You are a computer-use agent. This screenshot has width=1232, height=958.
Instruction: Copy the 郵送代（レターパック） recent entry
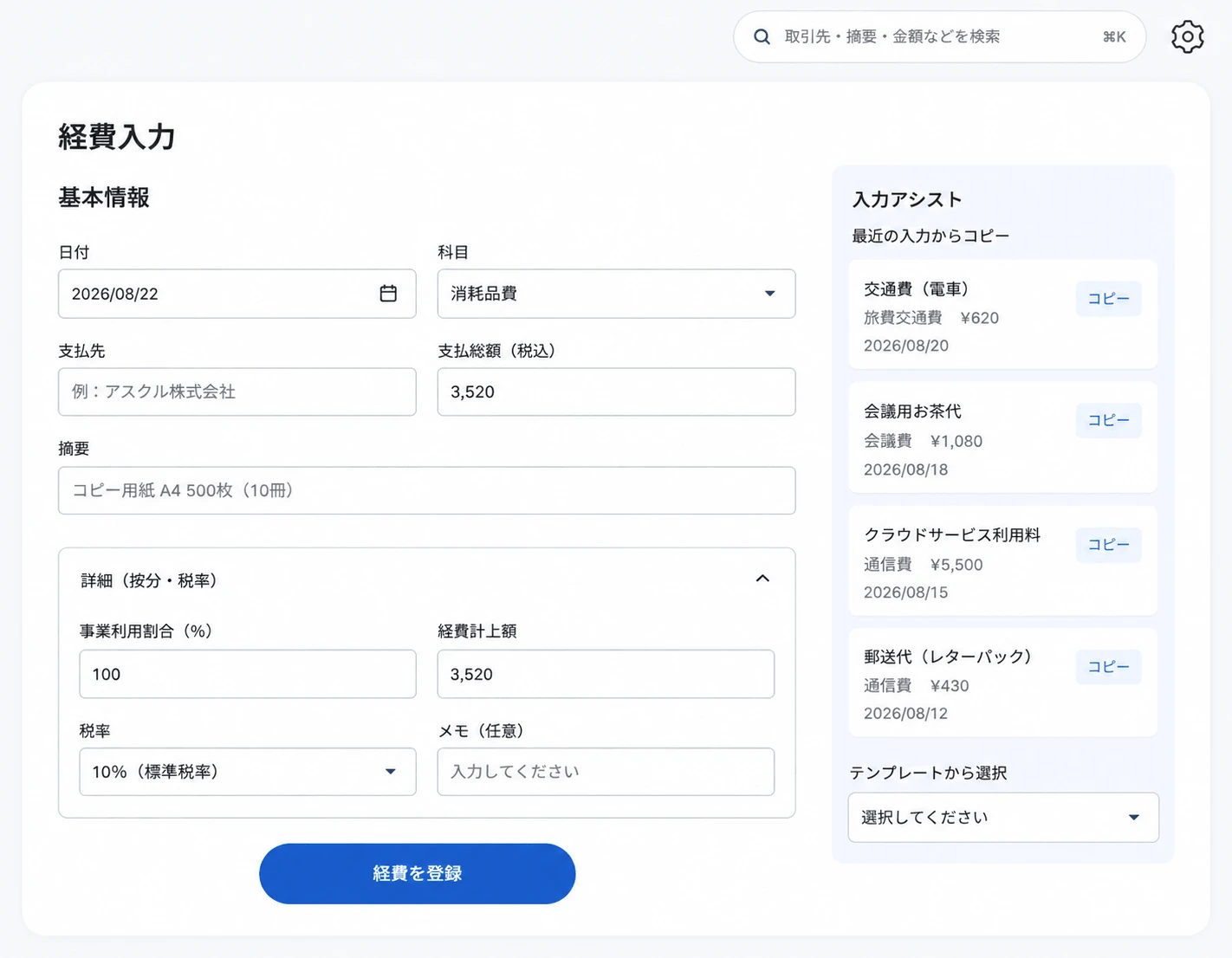[x=1108, y=667]
